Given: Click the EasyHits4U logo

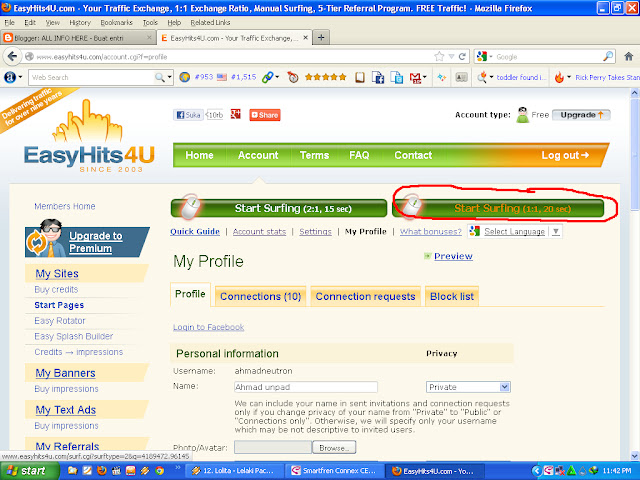Looking at the screenshot, I should click(x=89, y=137).
